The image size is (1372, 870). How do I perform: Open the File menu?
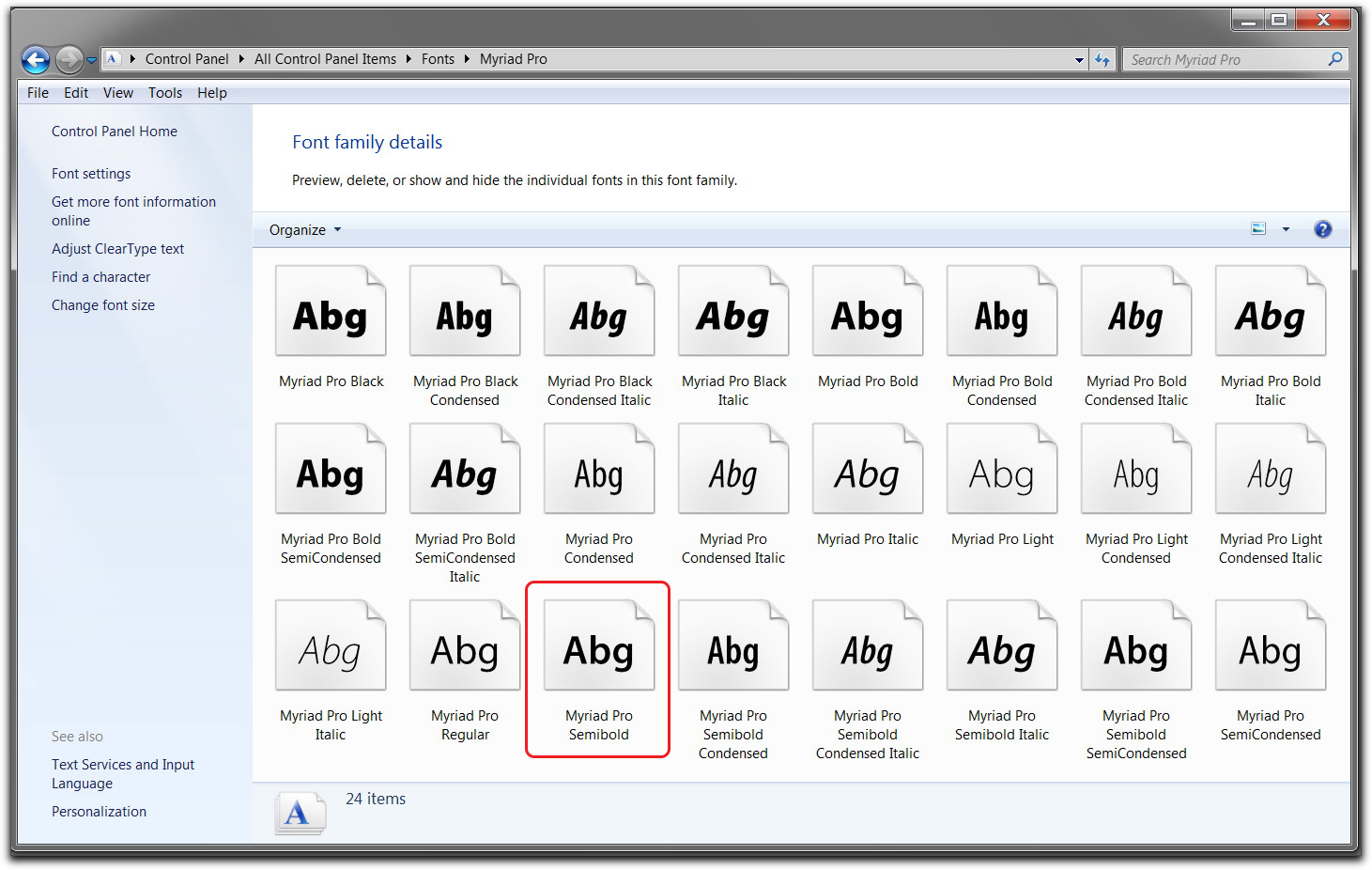click(x=38, y=93)
